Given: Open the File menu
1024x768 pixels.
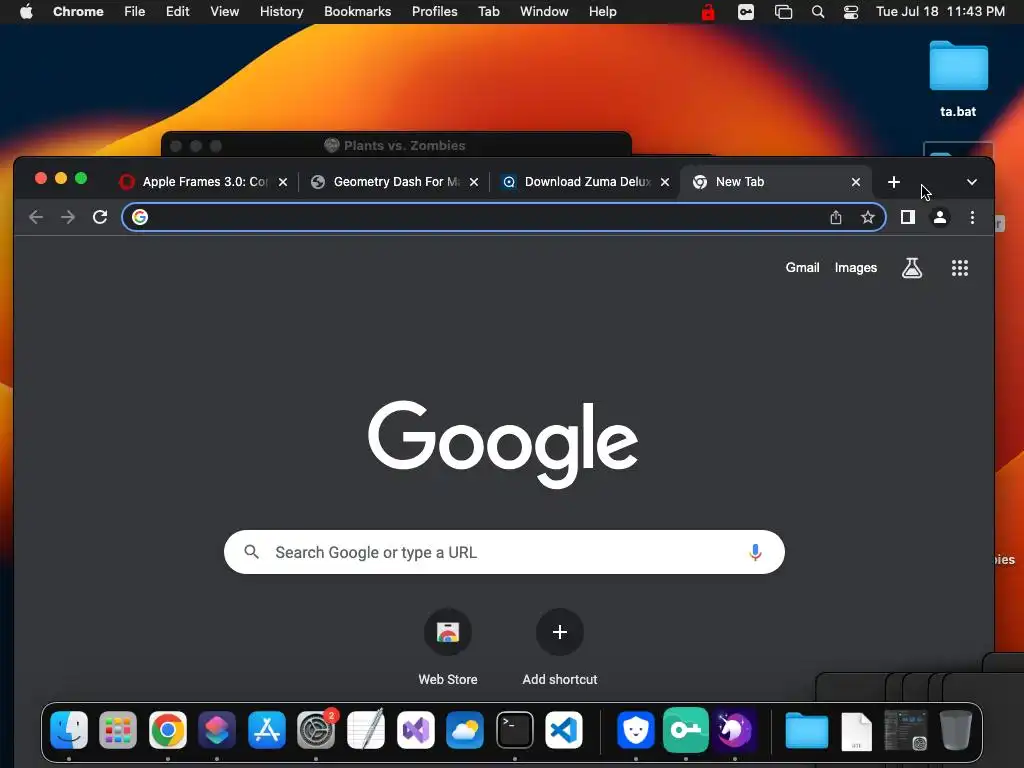Looking at the screenshot, I should point(135,12).
